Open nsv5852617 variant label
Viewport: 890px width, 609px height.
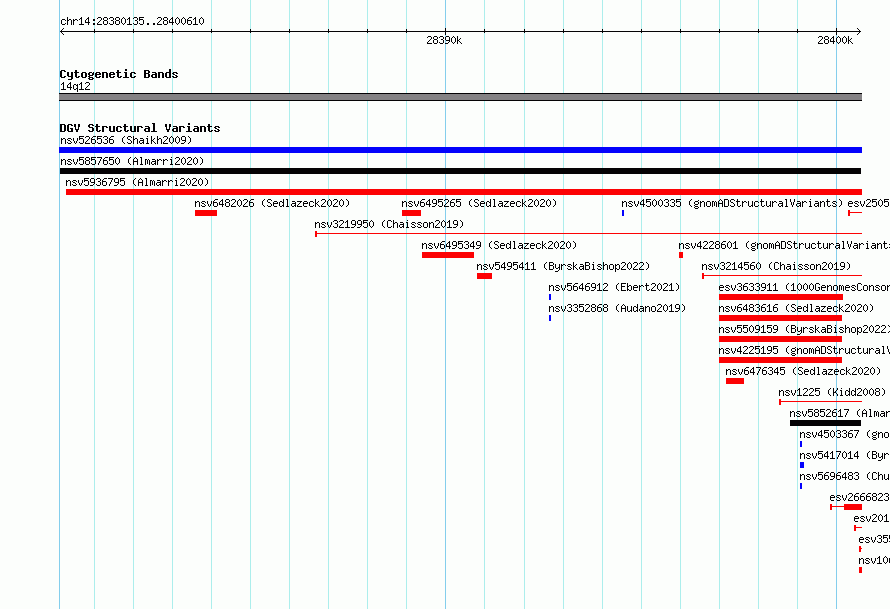coord(839,413)
